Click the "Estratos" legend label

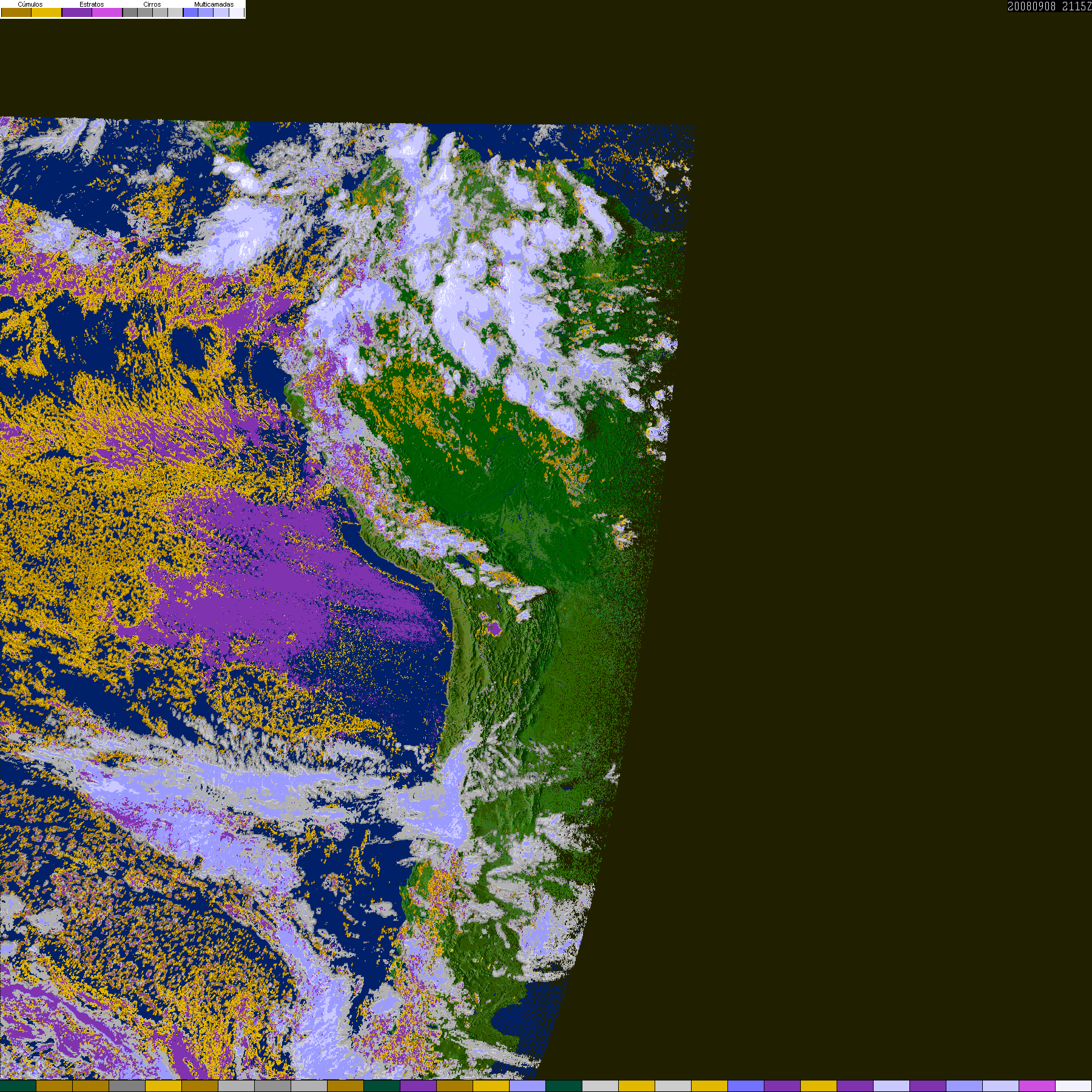click(x=92, y=4)
